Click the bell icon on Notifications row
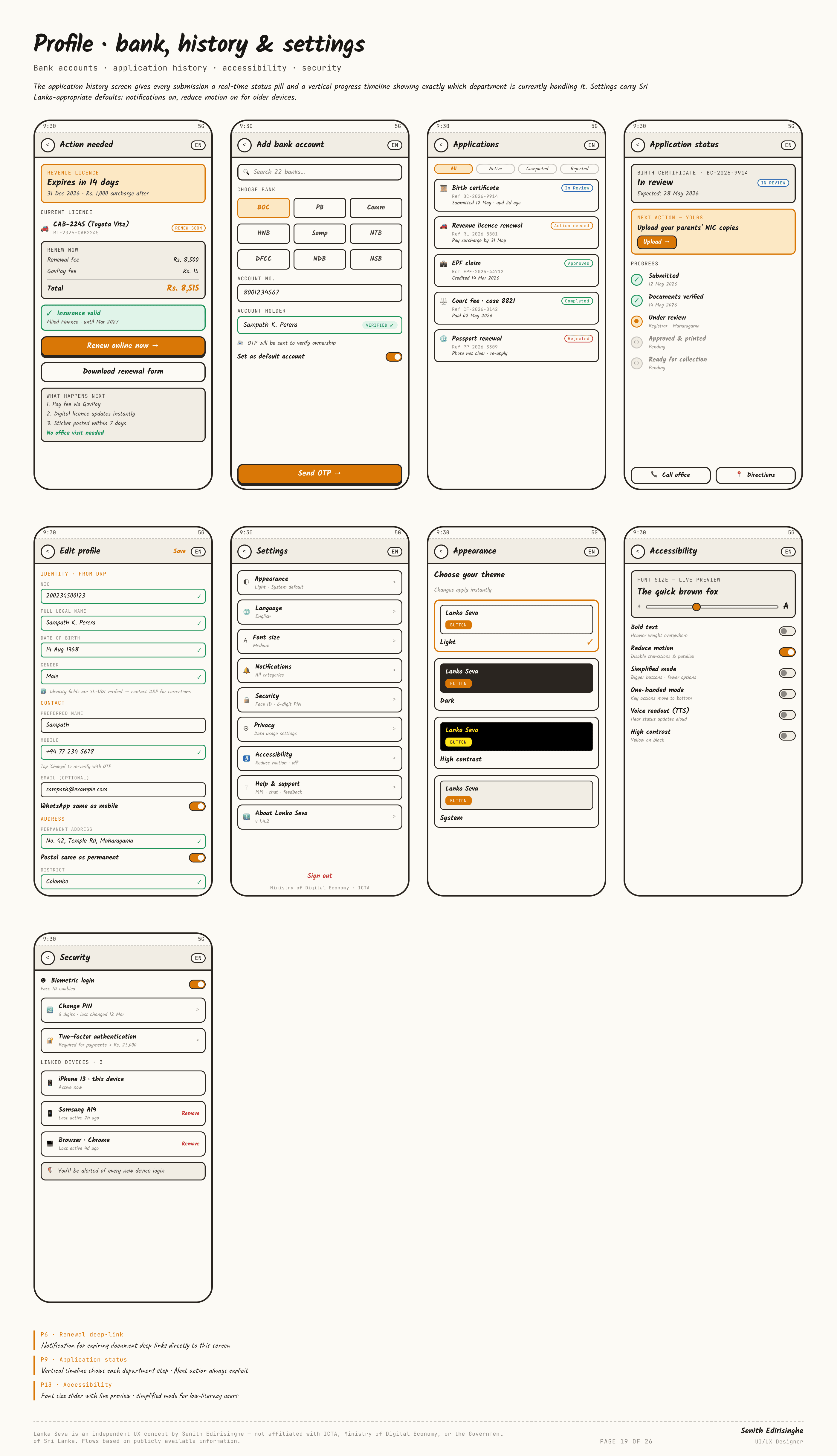837x1456 pixels. point(247,671)
